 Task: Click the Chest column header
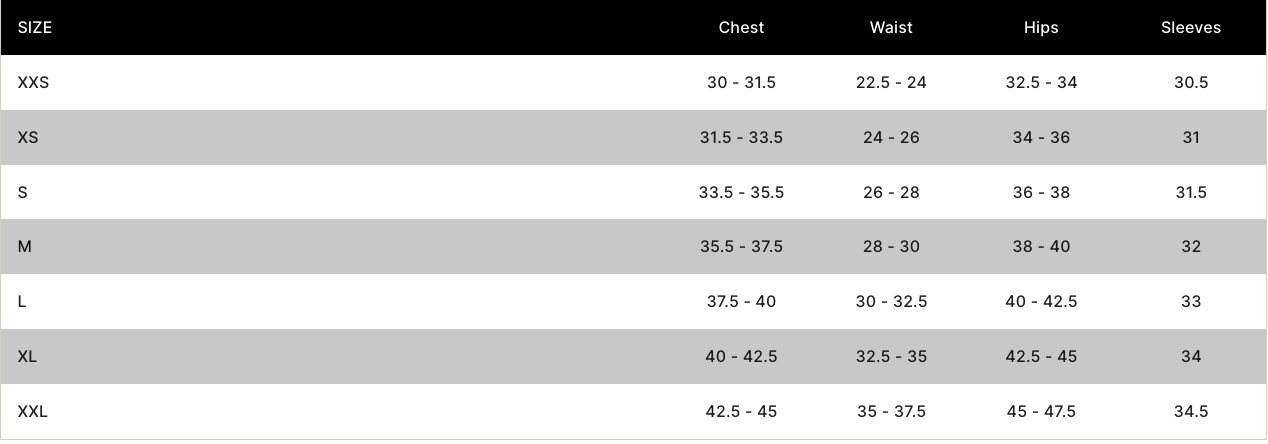click(x=741, y=28)
